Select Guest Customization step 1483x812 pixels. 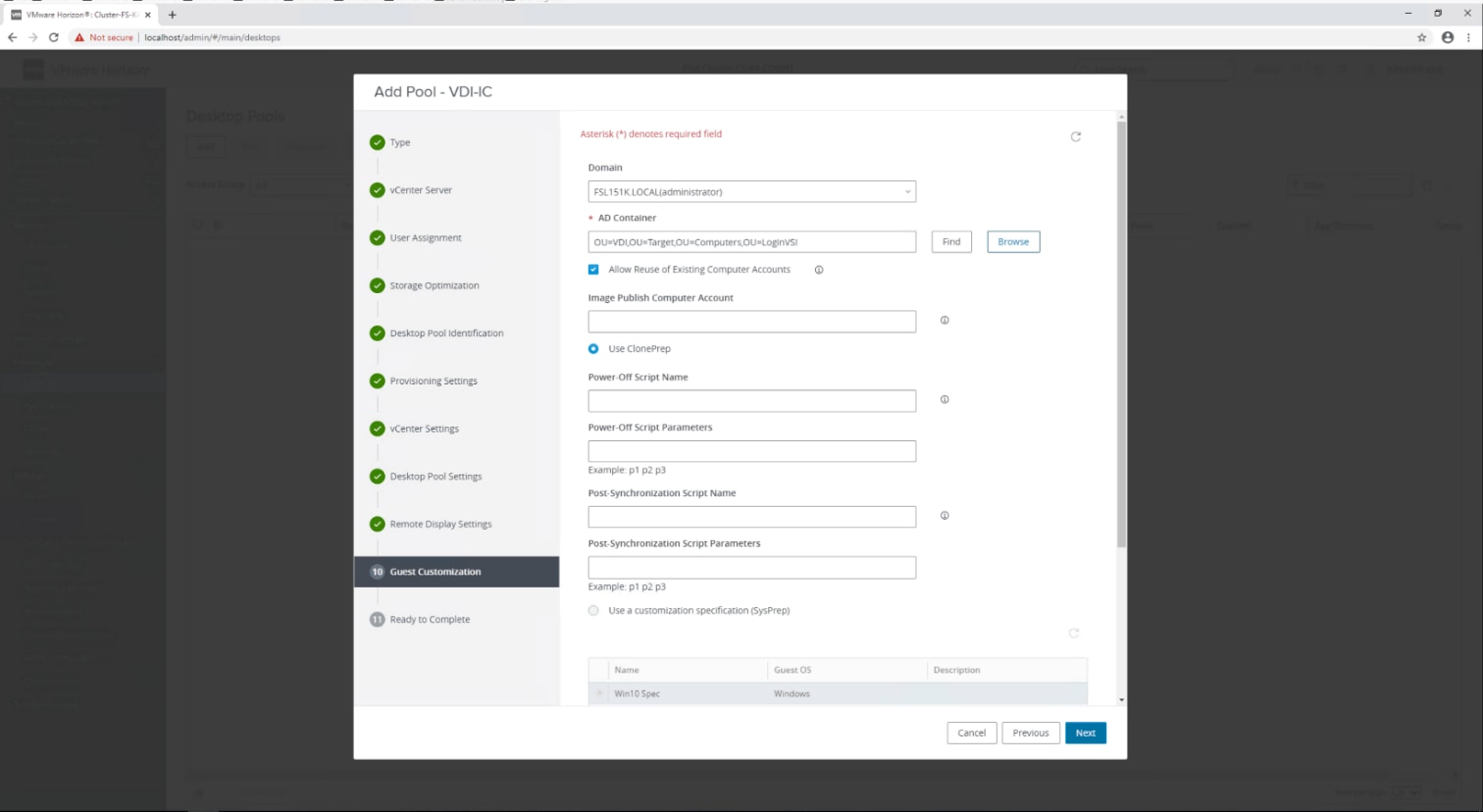click(456, 572)
